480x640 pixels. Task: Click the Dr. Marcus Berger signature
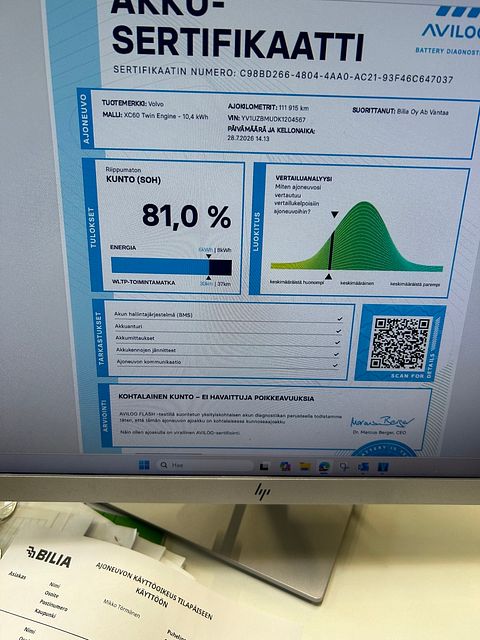[x=382, y=422]
